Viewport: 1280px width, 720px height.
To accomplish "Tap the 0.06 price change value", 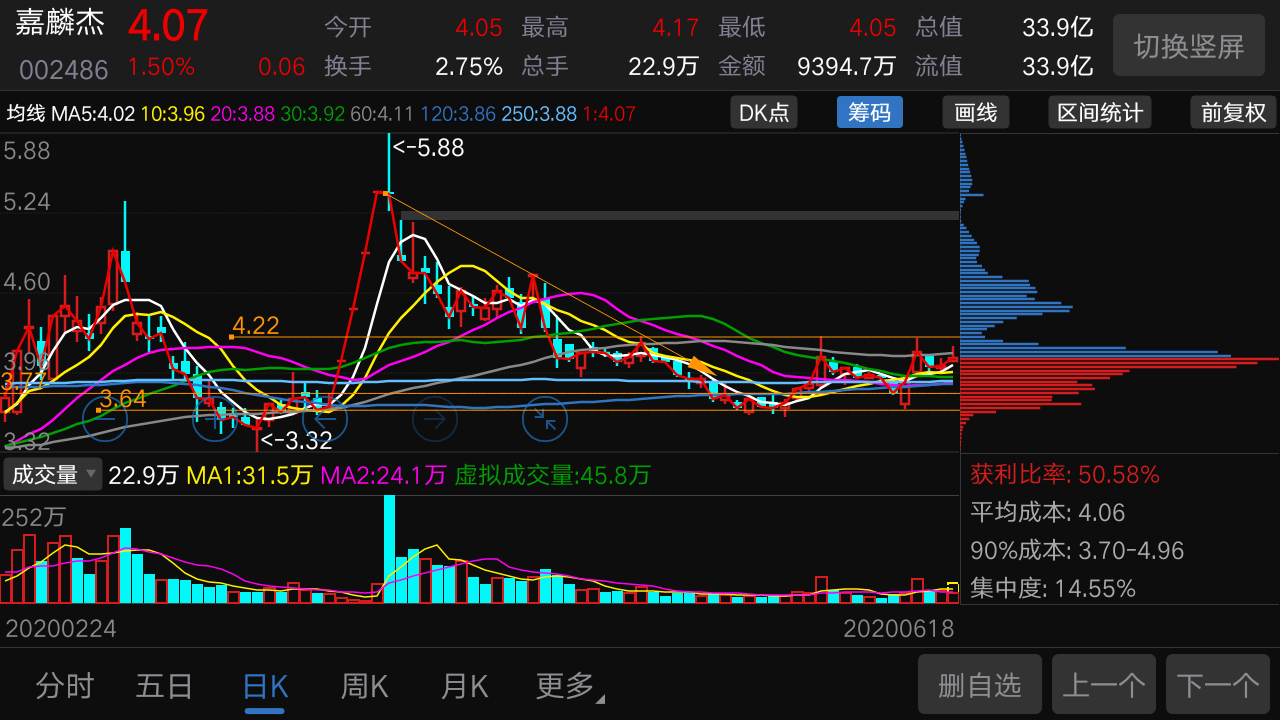I will [281, 67].
